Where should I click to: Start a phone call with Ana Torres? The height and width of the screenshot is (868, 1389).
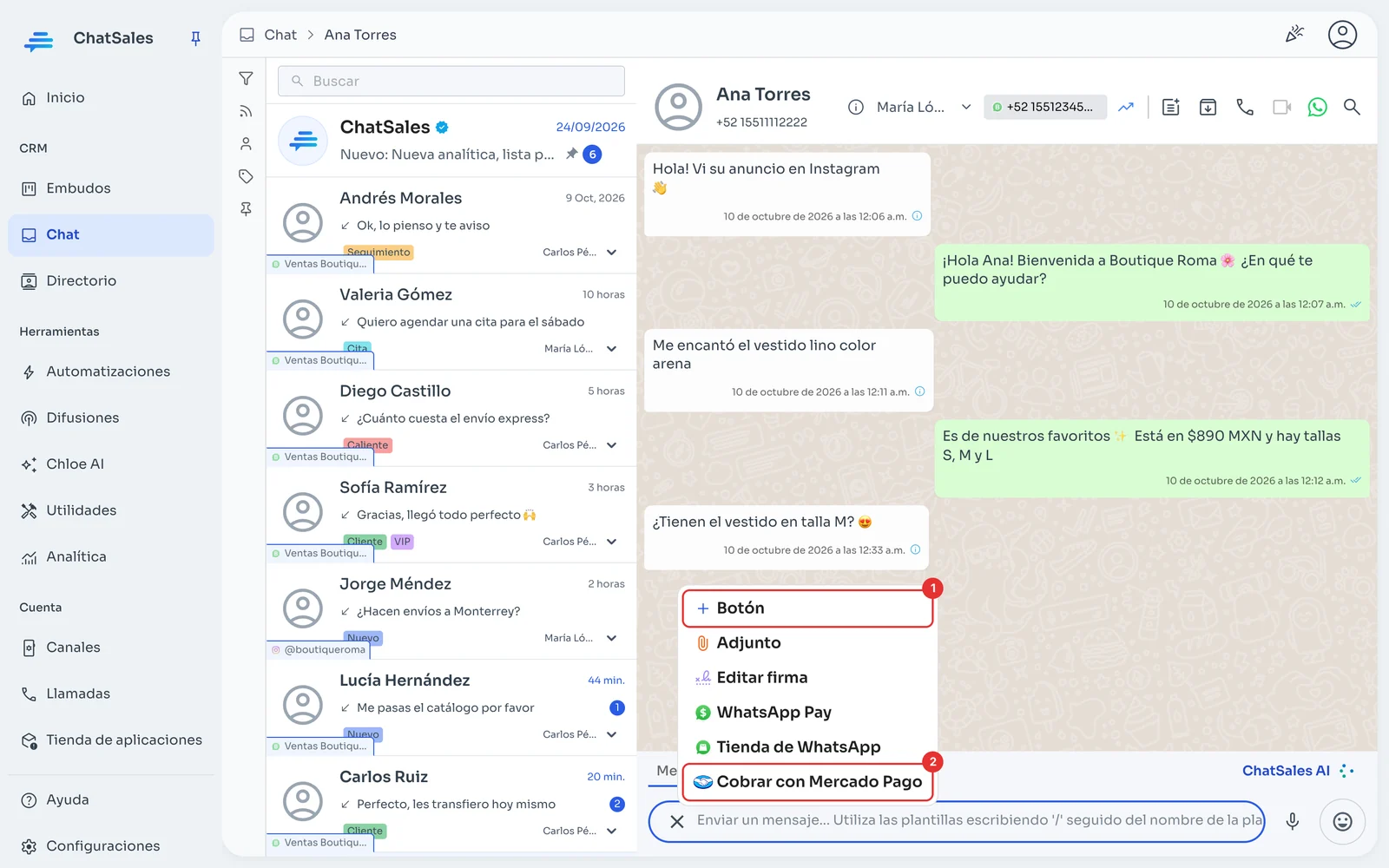tap(1245, 107)
